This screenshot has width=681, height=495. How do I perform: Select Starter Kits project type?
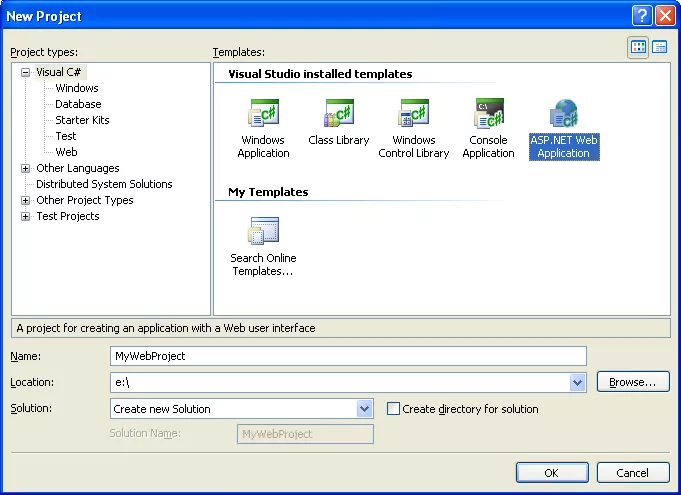tap(82, 120)
